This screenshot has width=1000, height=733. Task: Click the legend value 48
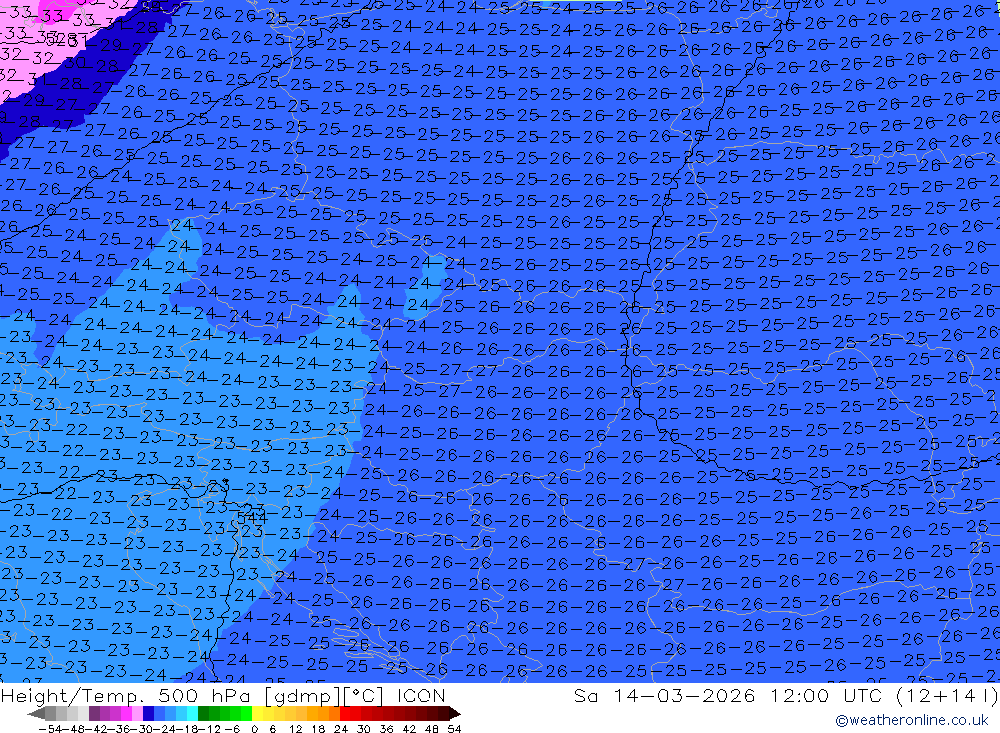click(x=432, y=729)
